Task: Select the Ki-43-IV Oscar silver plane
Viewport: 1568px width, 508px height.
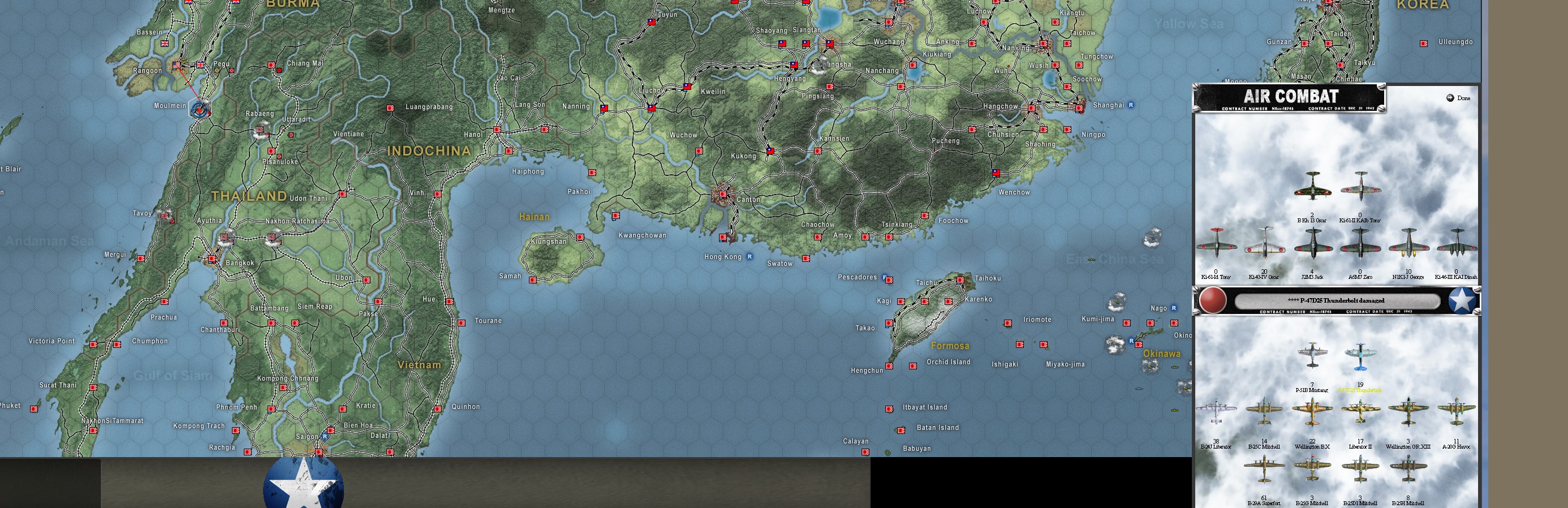Action: 1264,242
